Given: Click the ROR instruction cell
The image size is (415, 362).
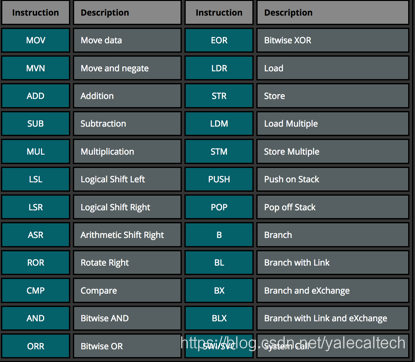Looking at the screenshot, I should (x=36, y=263).
